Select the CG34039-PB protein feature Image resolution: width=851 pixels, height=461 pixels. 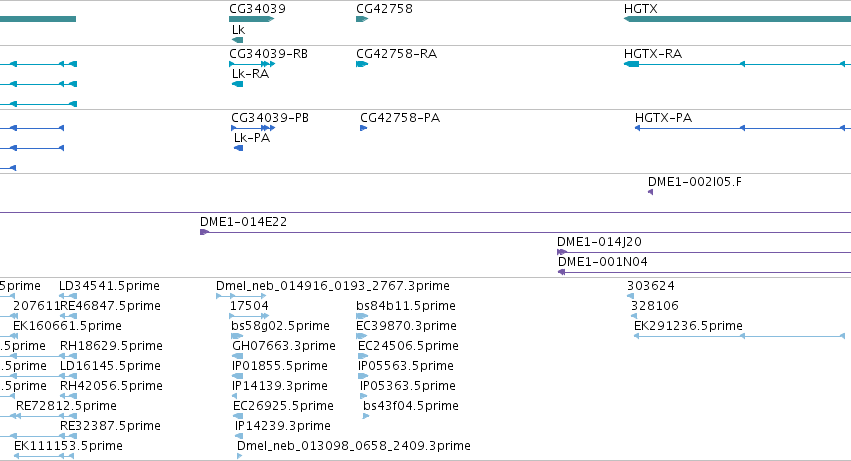pyautogui.click(x=253, y=128)
